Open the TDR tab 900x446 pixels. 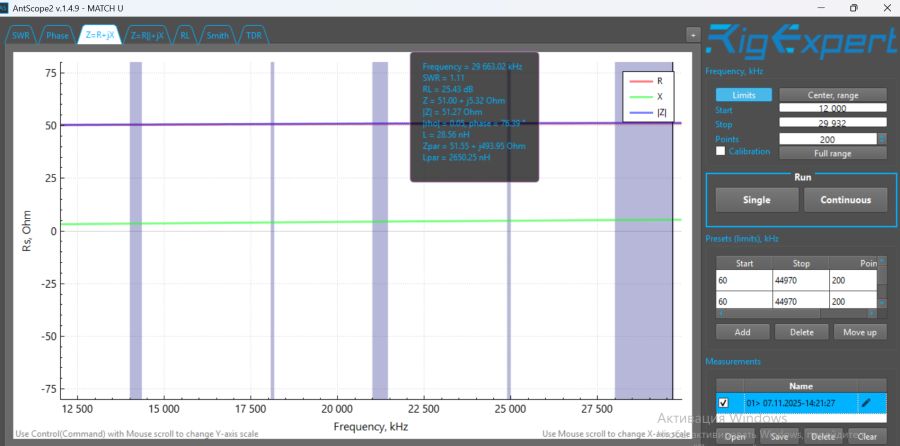256,35
